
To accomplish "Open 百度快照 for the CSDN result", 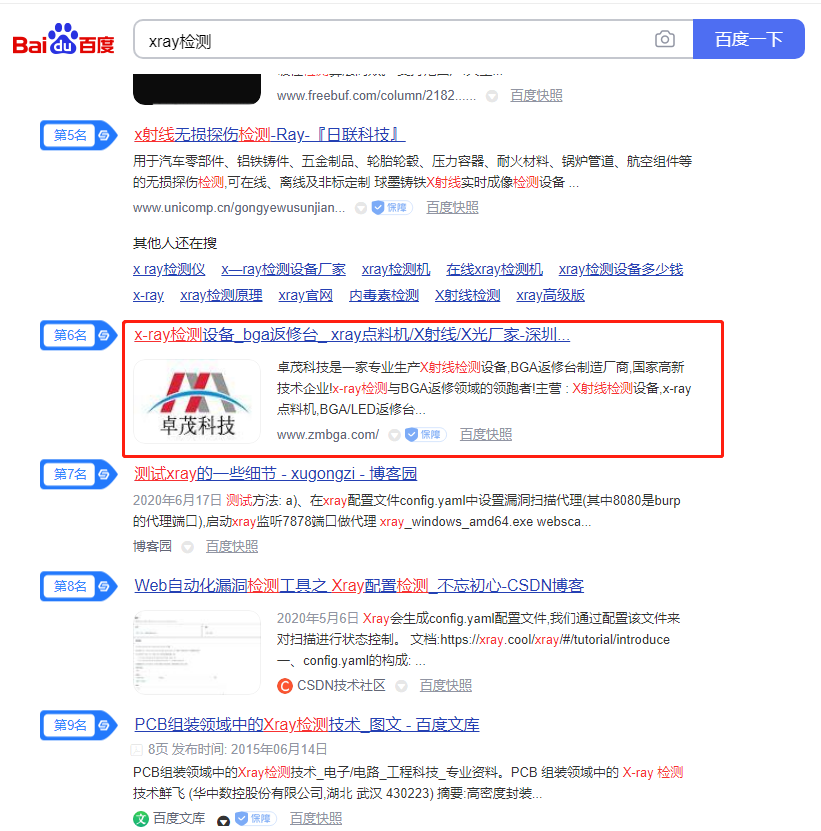I will click(446, 685).
